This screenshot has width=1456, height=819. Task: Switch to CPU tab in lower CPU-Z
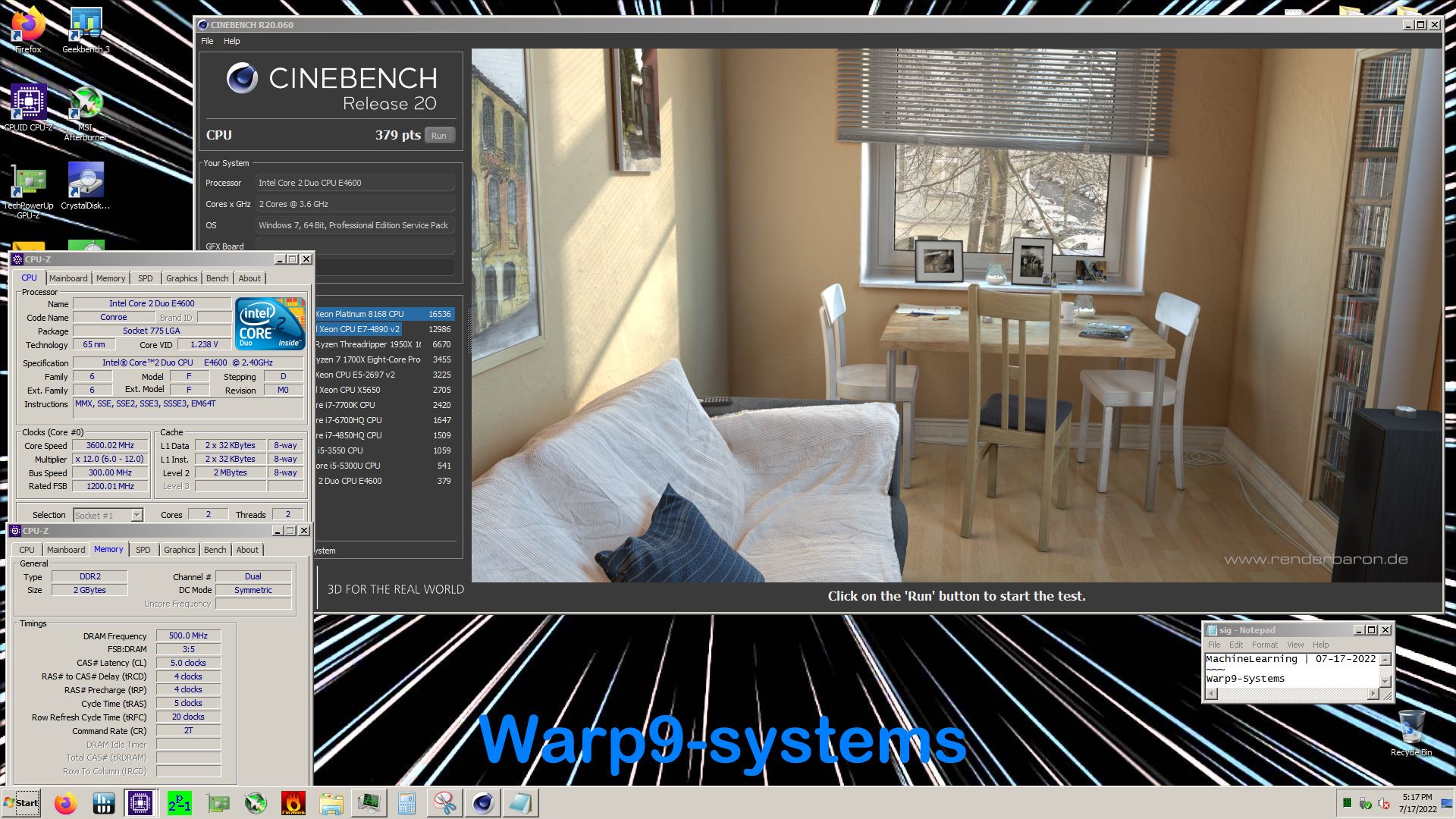coord(27,550)
